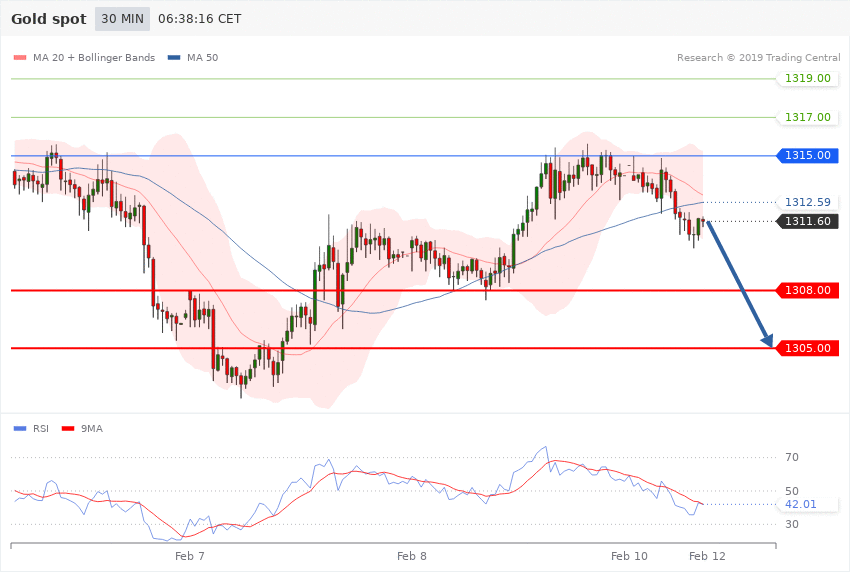The image size is (850, 576).
Task: Click the 1315.00 pivot price tag
Action: point(808,156)
